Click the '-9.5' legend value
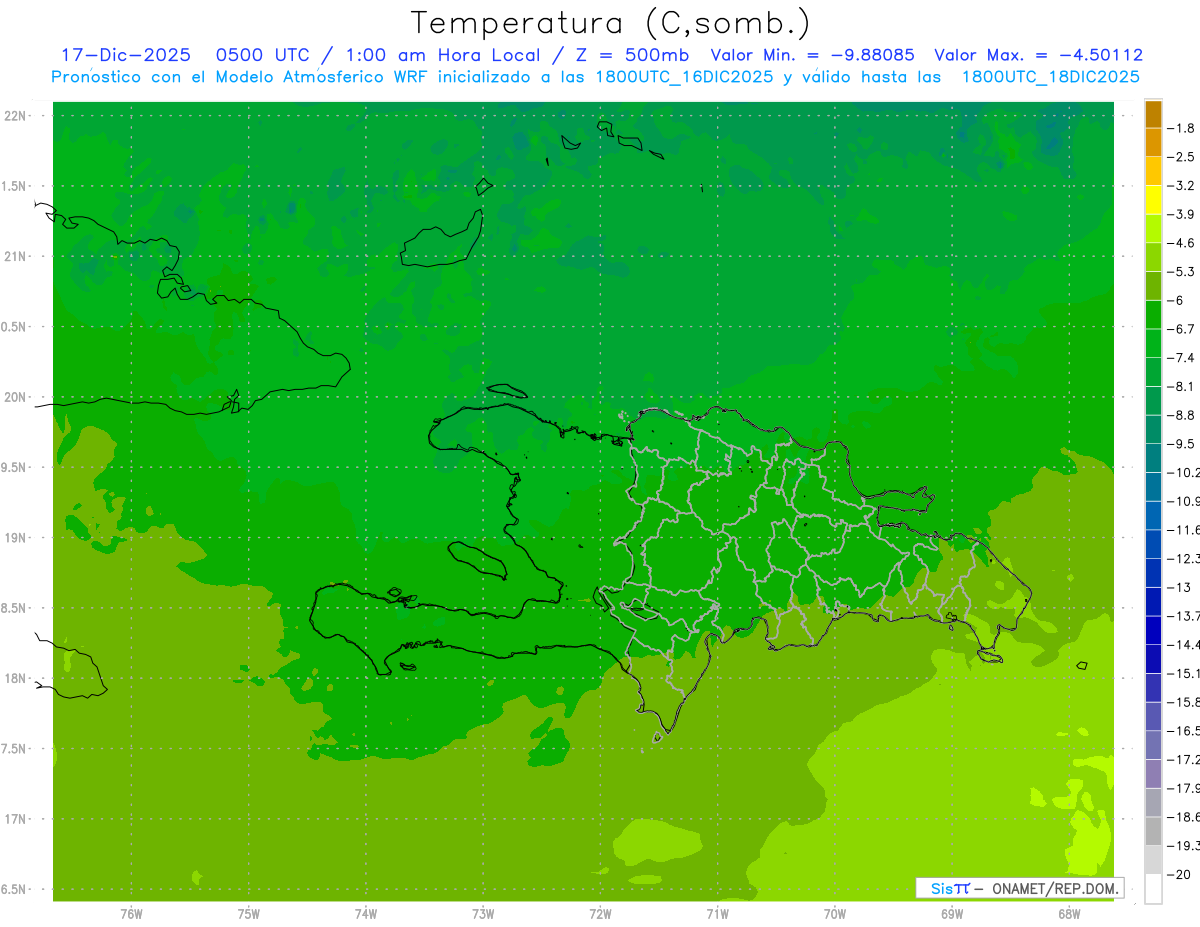Screen dimensions: 1200x927 (x=1181, y=444)
